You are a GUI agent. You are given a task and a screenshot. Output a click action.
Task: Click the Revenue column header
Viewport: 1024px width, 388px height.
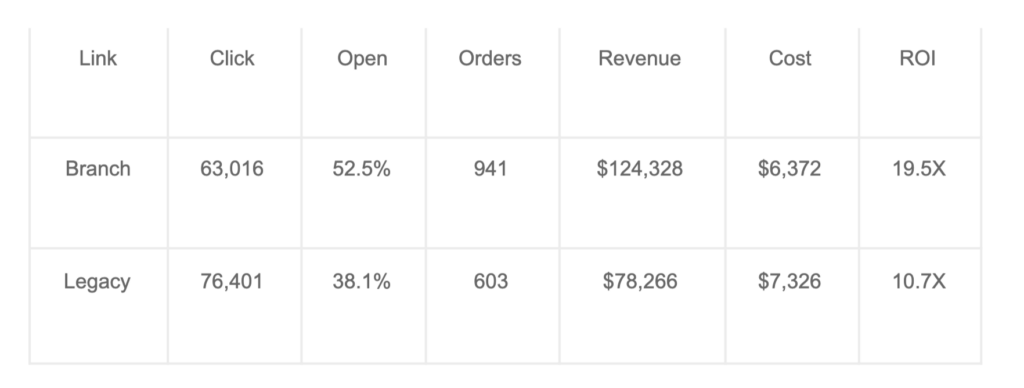tap(639, 59)
